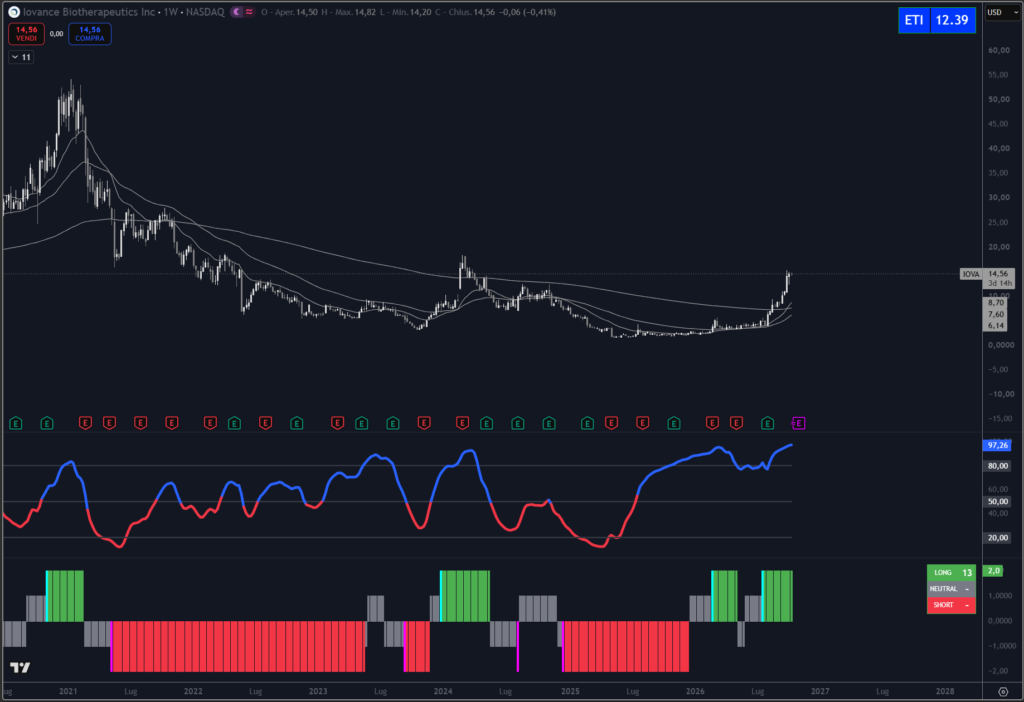
Task: Click the 2025 label on the time axis
Action: tap(570, 692)
